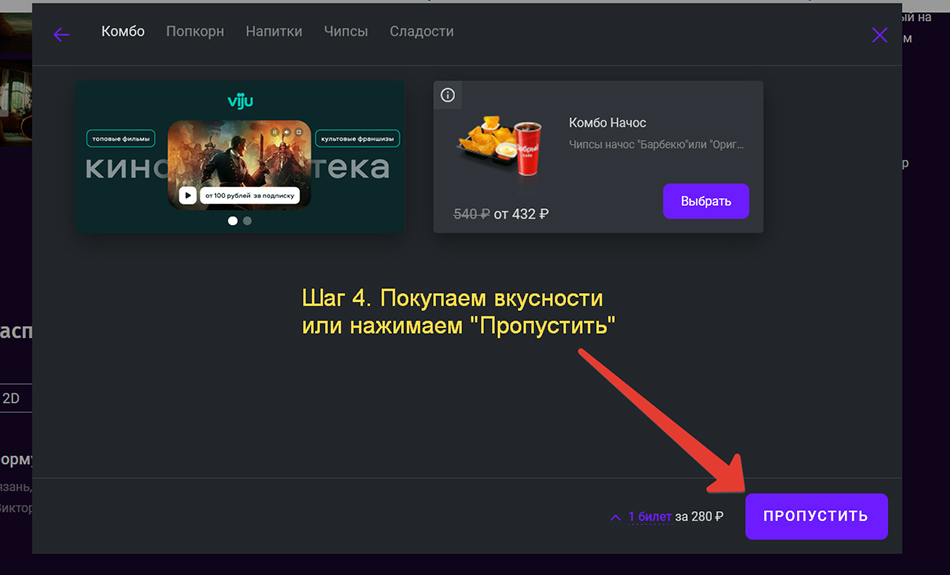Select the first banner carousel dot

click(233, 221)
